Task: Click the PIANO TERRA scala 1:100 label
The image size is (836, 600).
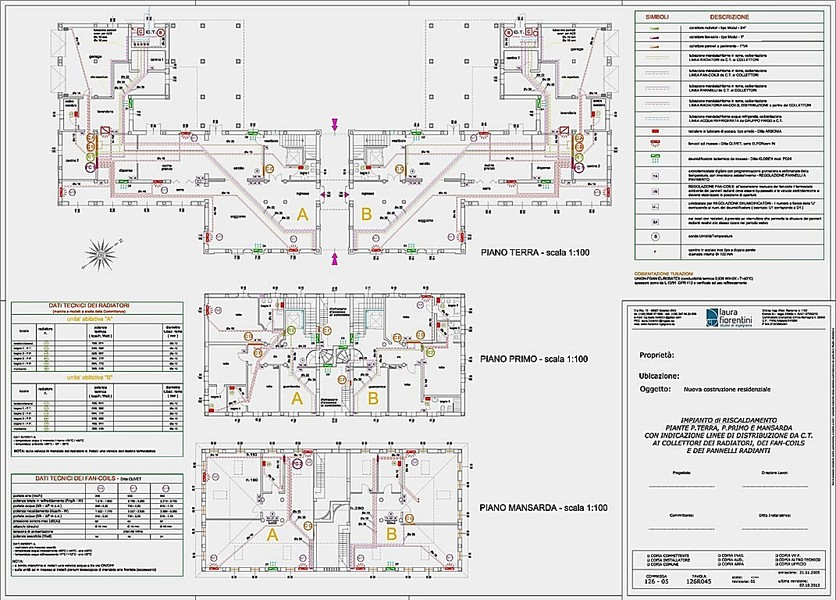Action: [x=536, y=253]
